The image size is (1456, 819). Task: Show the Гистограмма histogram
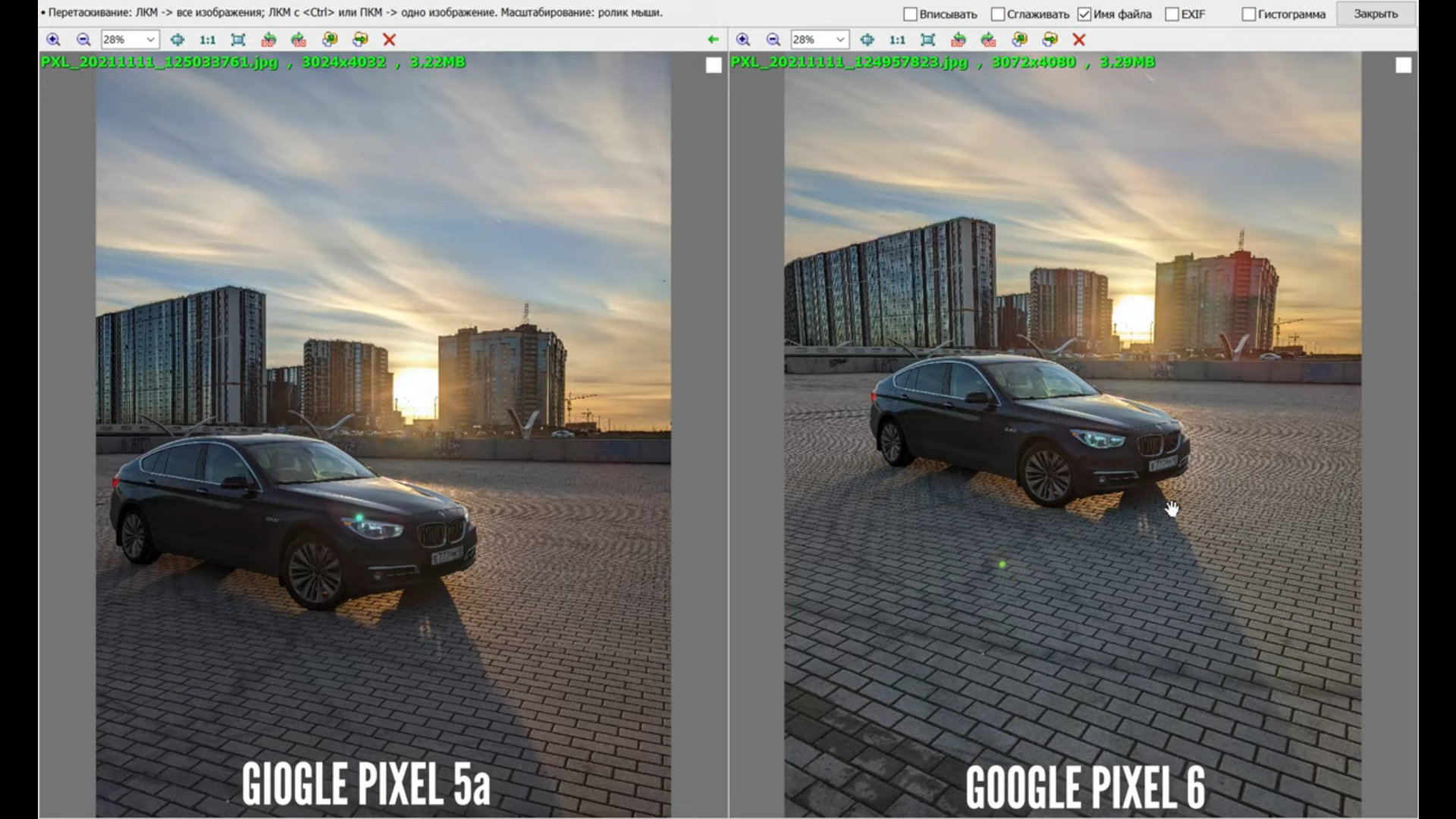click(x=1248, y=14)
